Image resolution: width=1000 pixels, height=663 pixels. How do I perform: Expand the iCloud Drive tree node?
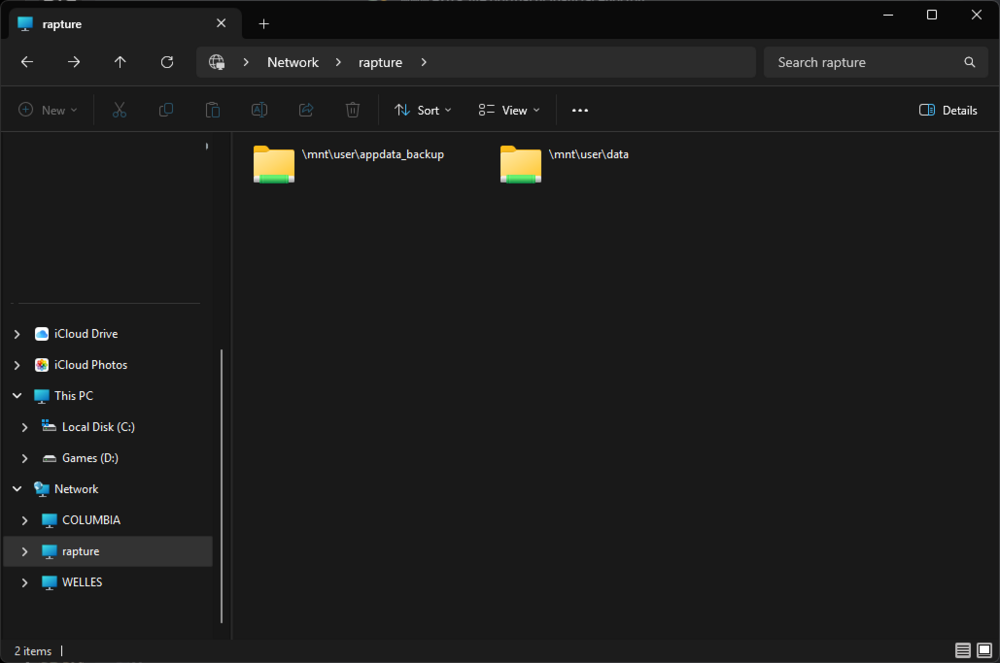tap(17, 334)
